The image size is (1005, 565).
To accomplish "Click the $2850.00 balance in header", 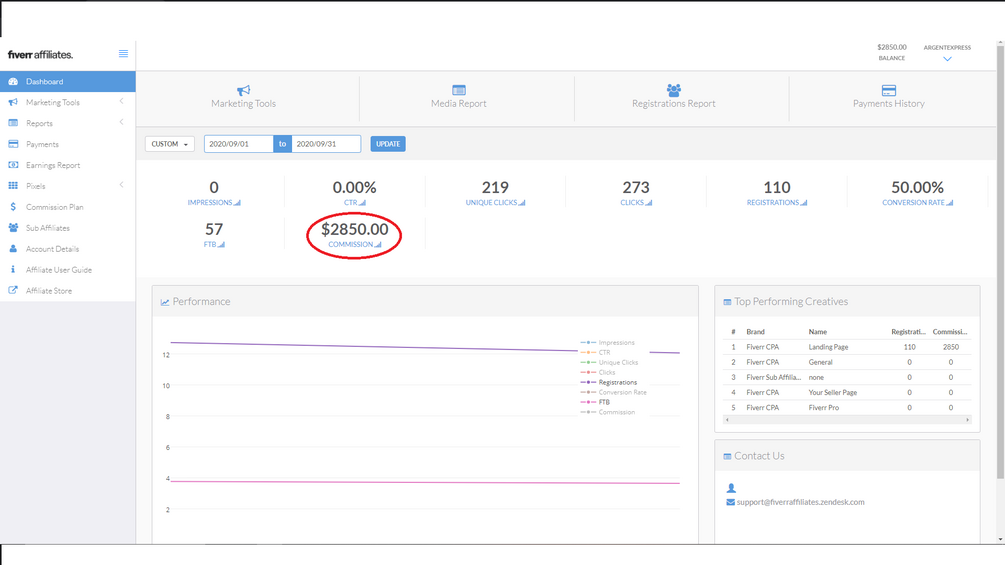I will coord(892,47).
